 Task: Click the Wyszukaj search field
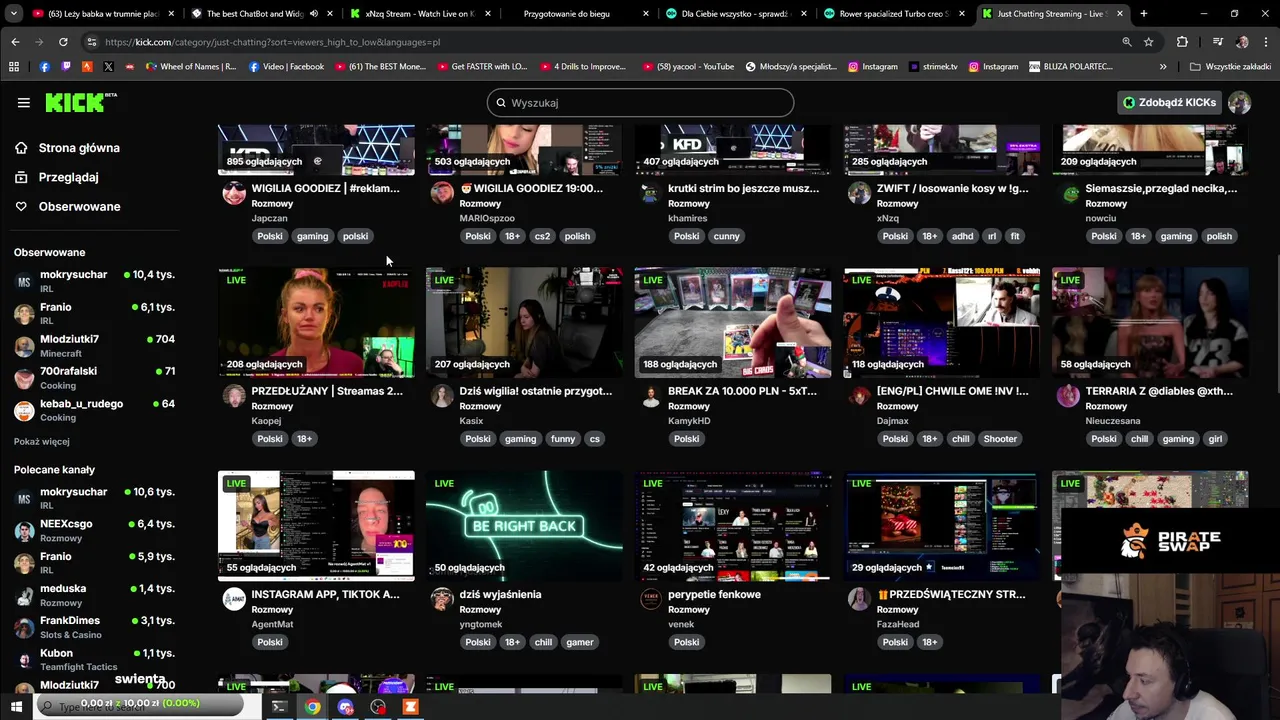click(640, 103)
